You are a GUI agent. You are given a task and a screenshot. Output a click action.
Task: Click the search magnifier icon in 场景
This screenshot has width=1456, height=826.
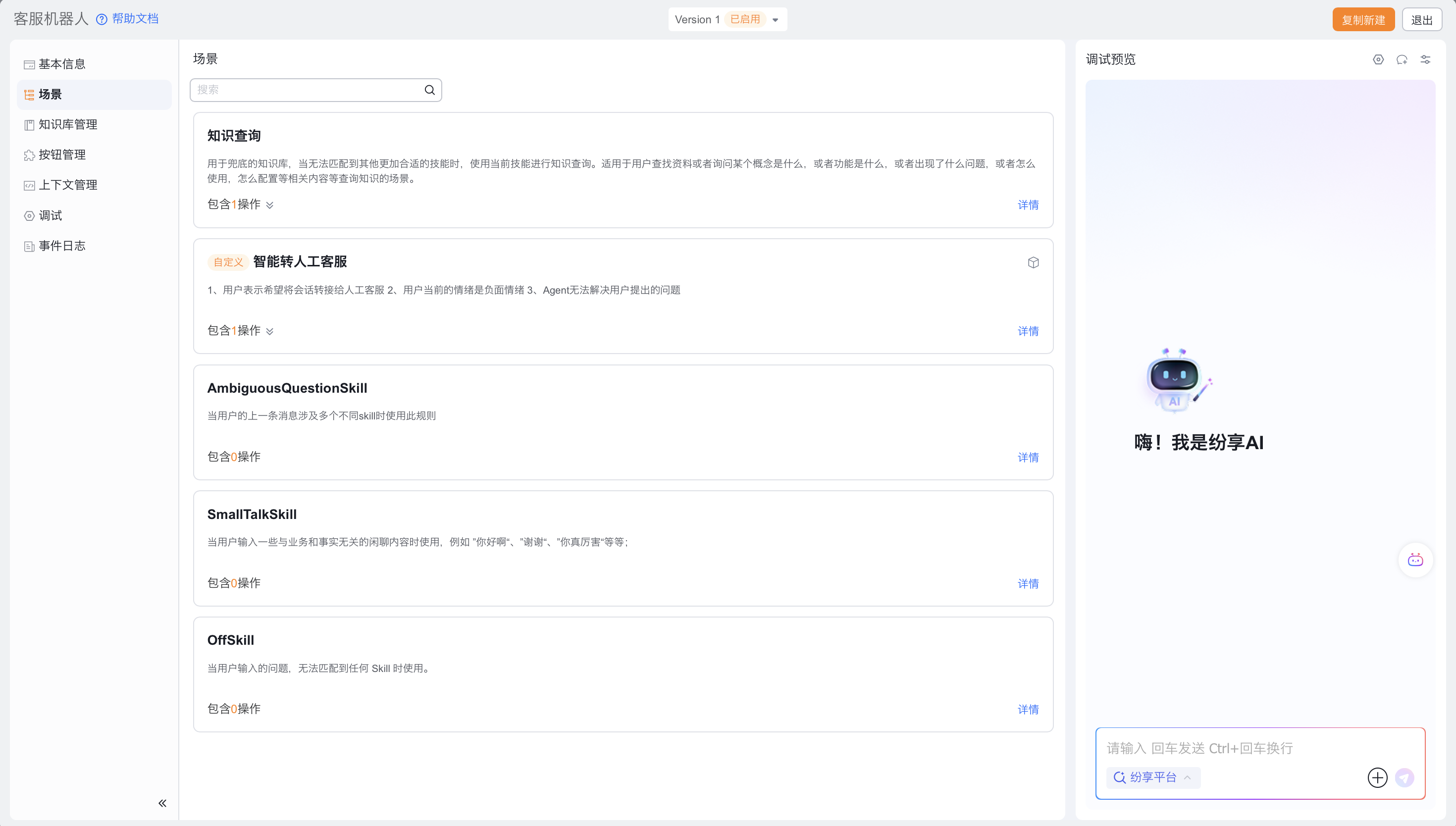coord(429,90)
